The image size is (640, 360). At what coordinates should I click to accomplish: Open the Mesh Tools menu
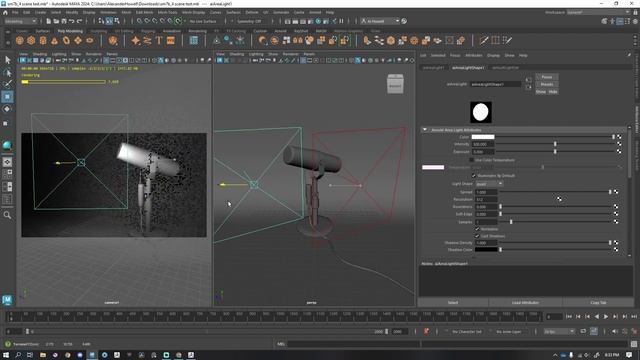[168, 12]
